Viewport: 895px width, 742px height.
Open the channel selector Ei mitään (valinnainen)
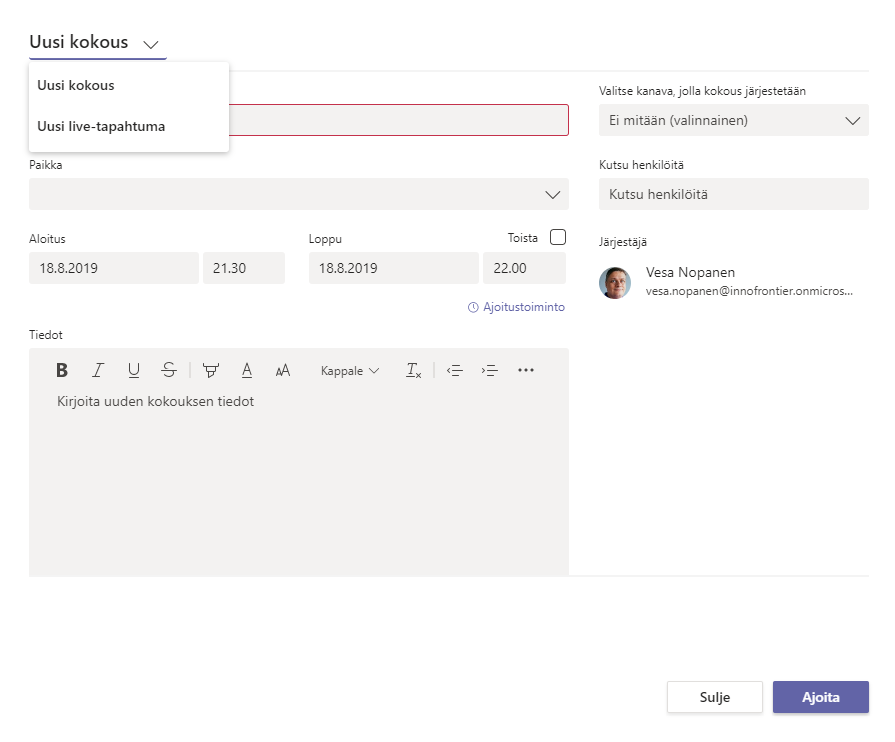(733, 121)
